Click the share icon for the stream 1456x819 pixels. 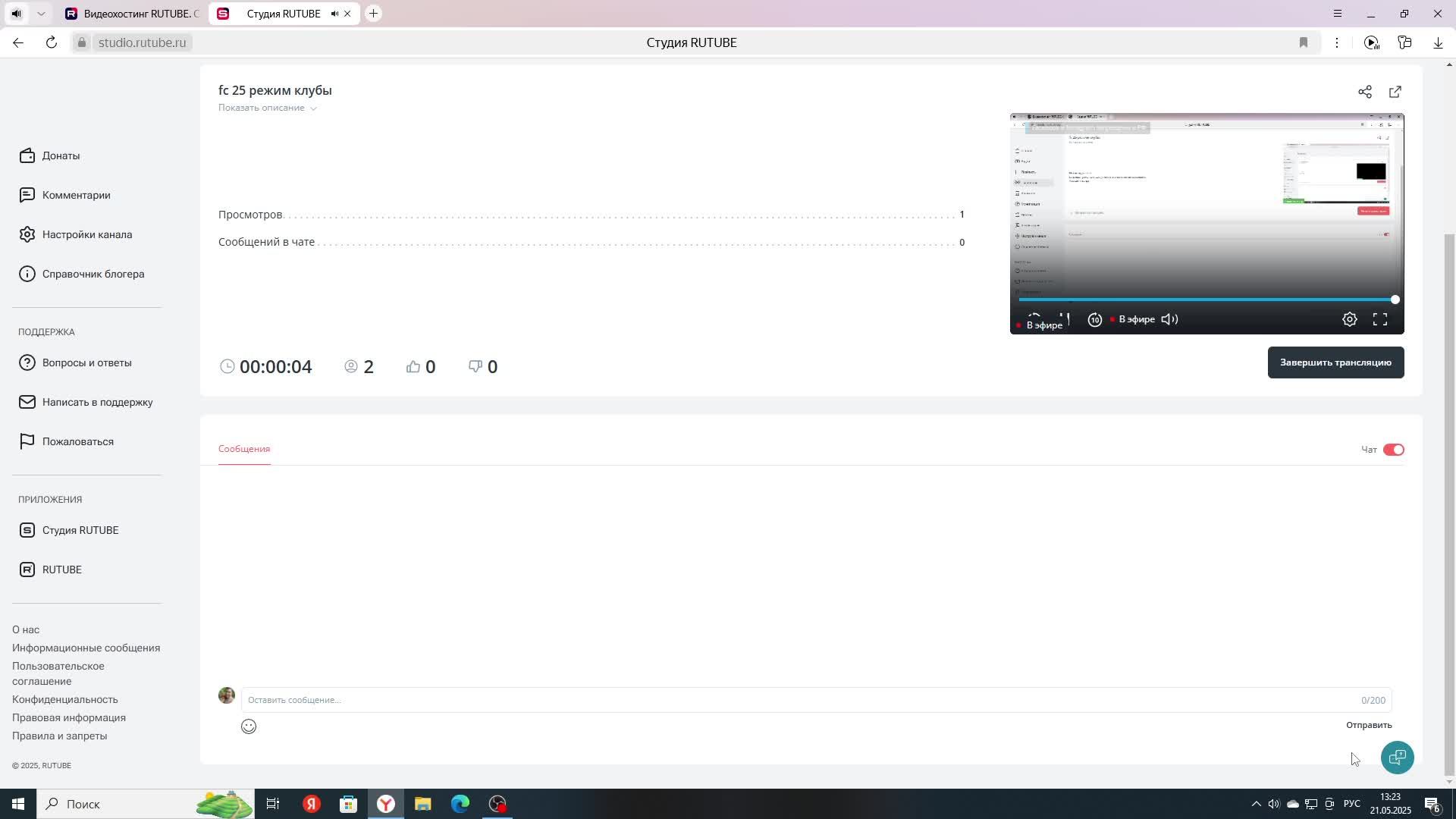coord(1365,92)
